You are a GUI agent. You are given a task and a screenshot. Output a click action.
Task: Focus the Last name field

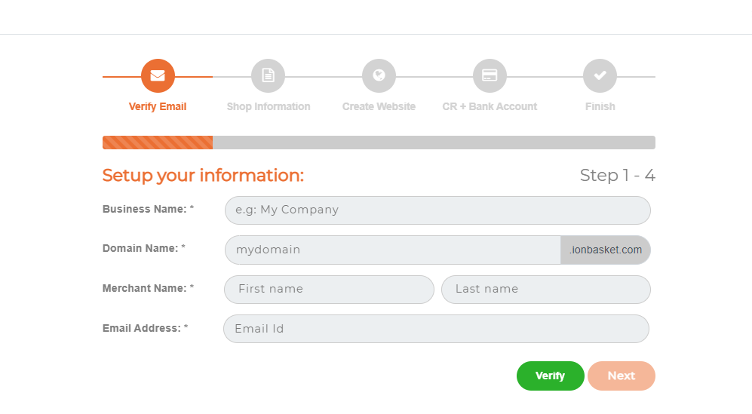(x=546, y=289)
